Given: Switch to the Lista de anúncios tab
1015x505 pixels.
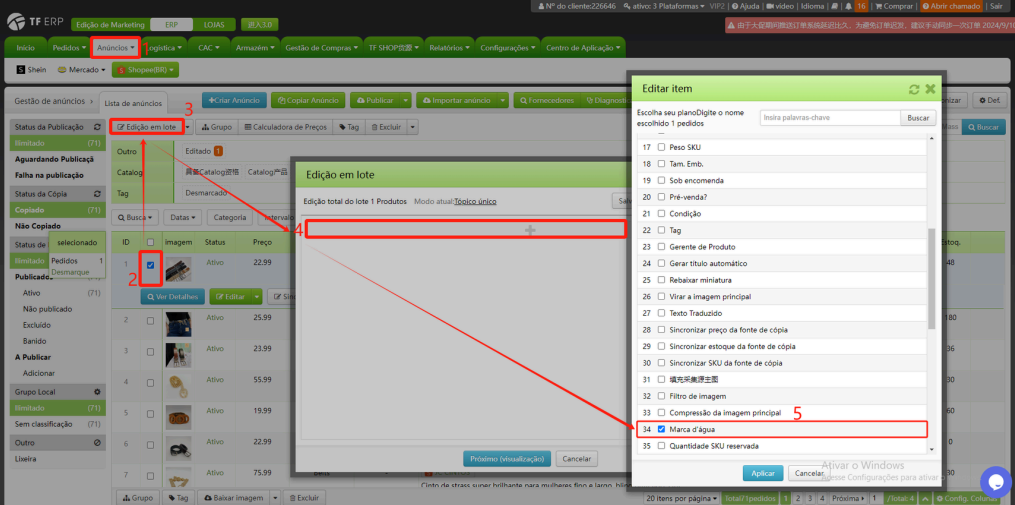Looking at the screenshot, I should [x=133, y=103].
